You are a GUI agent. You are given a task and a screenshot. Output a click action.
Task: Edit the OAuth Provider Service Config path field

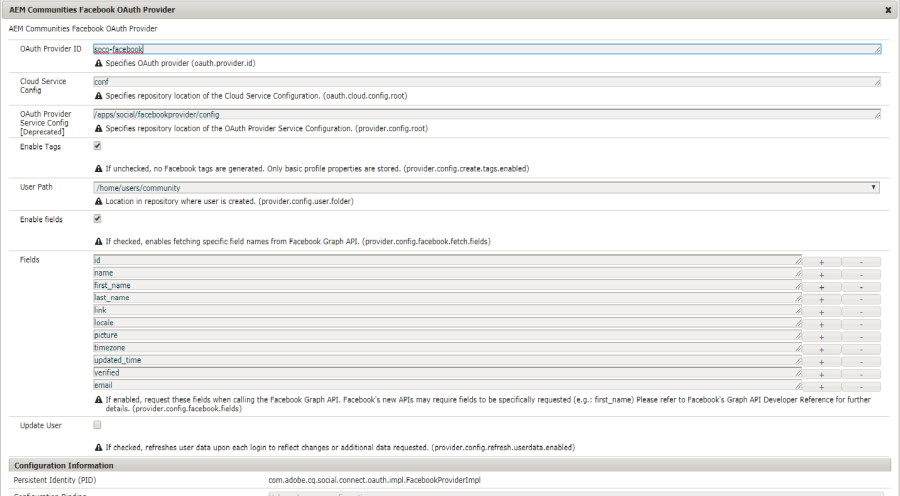coord(487,115)
